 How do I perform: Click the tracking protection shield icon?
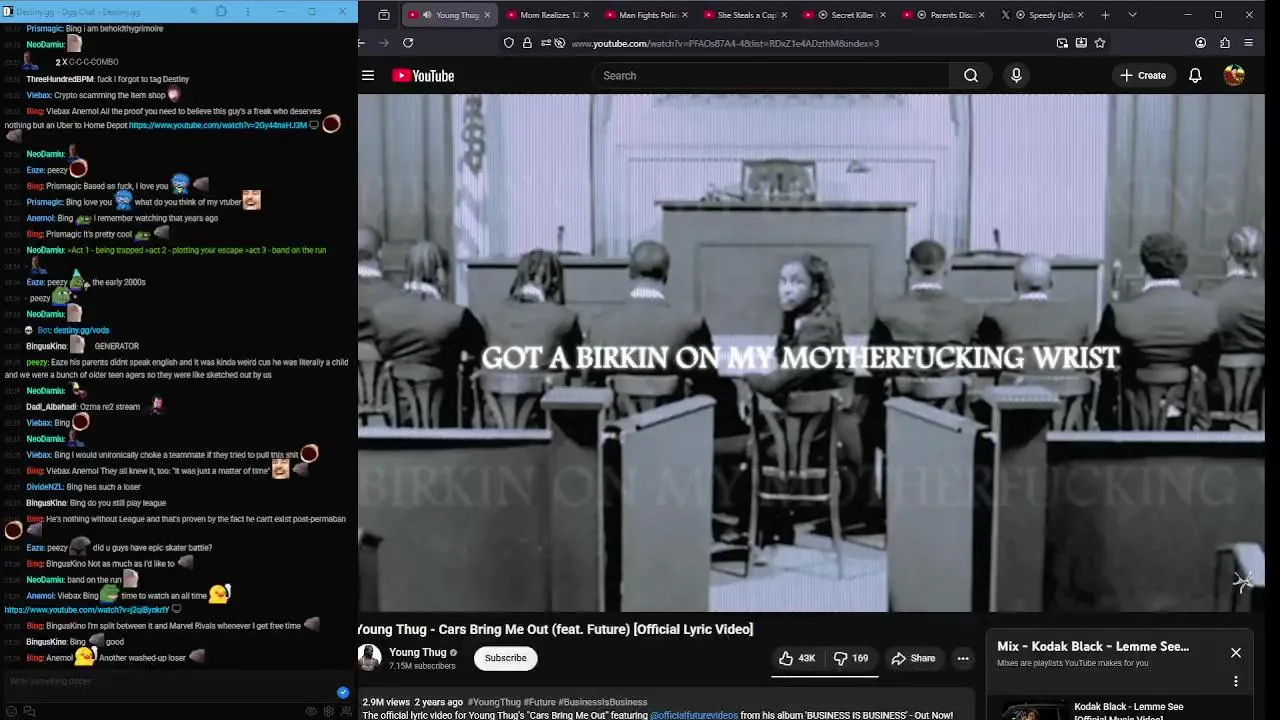coord(509,43)
